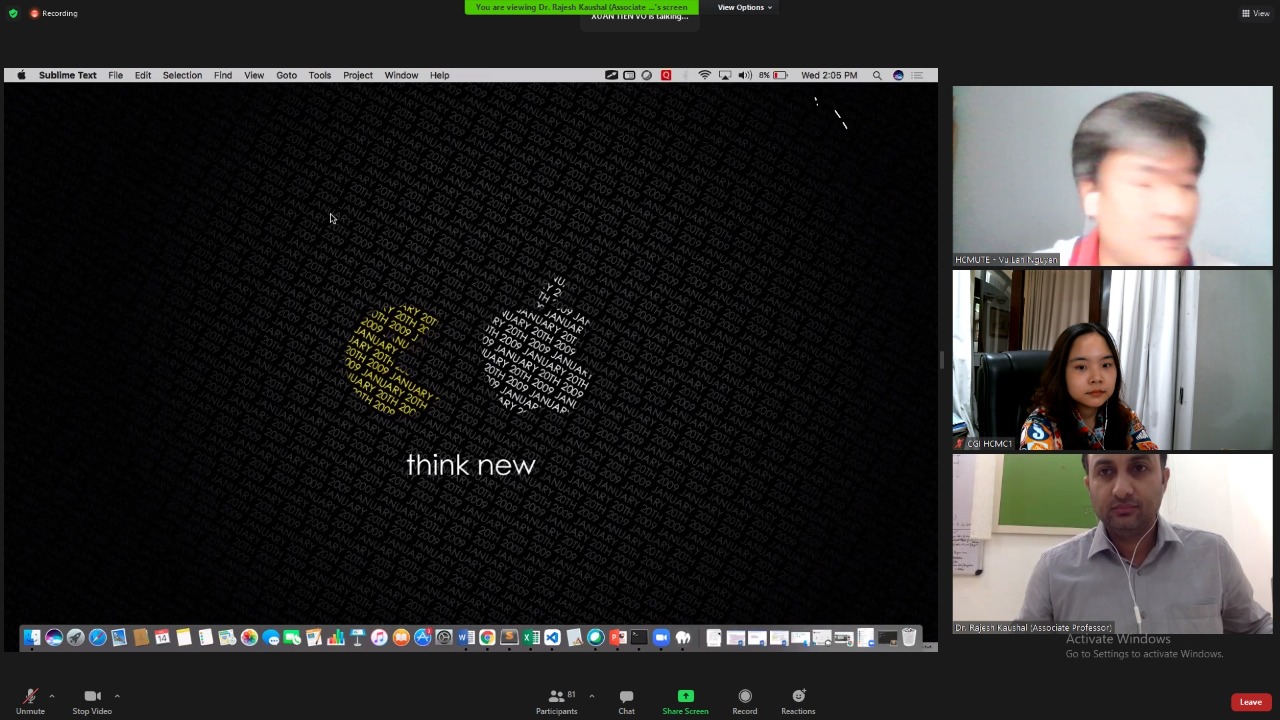Viewport: 1280px width, 720px height.
Task: Click the red Leave button
Action: (x=1251, y=702)
